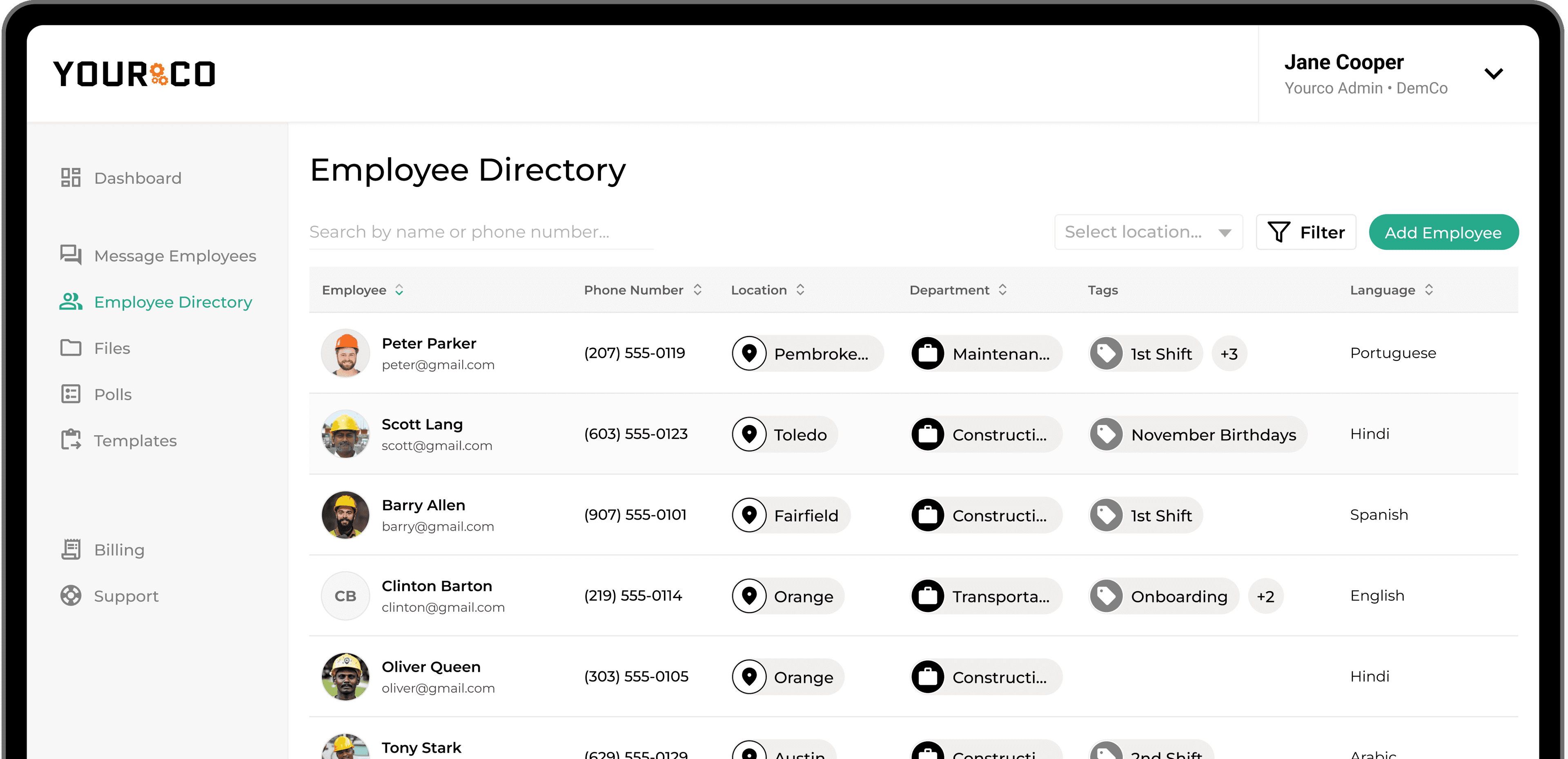This screenshot has width=1568, height=759.
Task: Expand Clinton Barton's +2 more tags
Action: point(1265,597)
